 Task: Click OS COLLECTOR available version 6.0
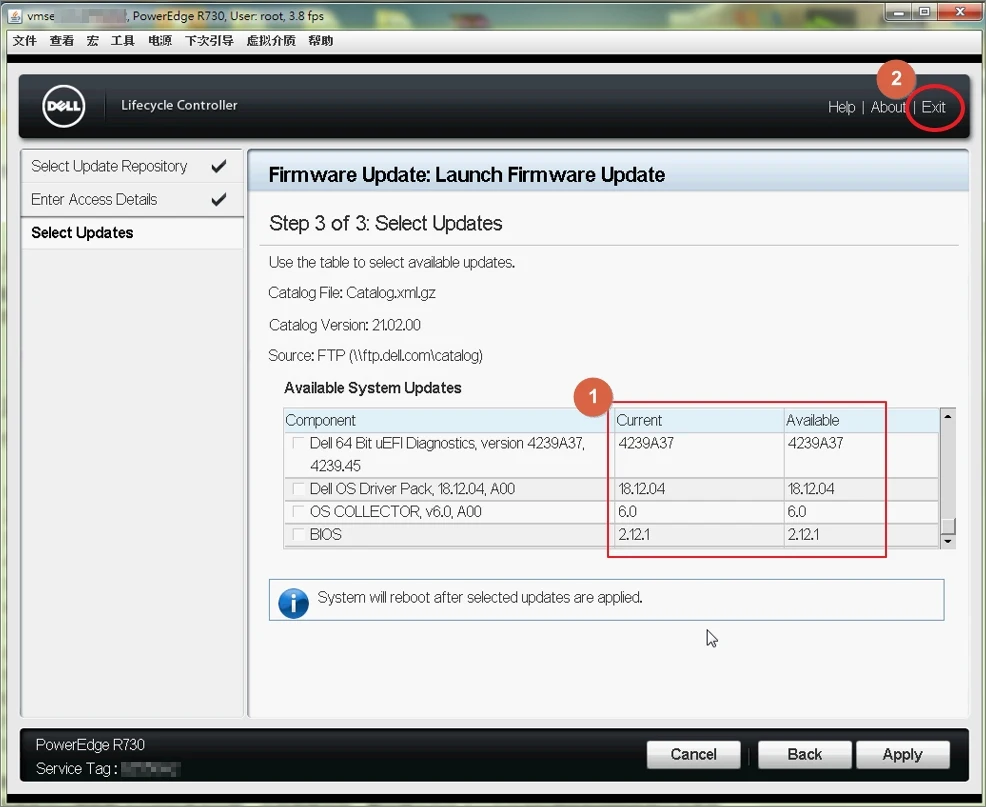[x=797, y=512]
